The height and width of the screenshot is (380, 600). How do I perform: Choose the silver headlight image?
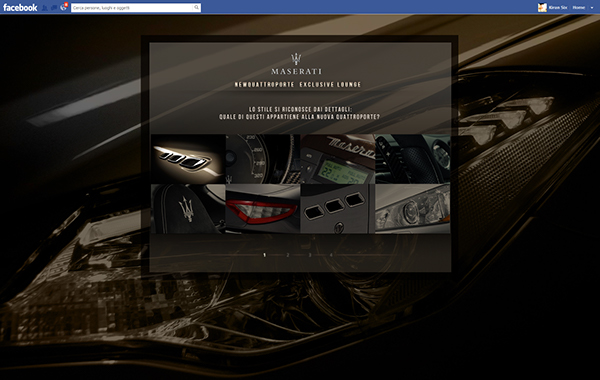point(412,209)
